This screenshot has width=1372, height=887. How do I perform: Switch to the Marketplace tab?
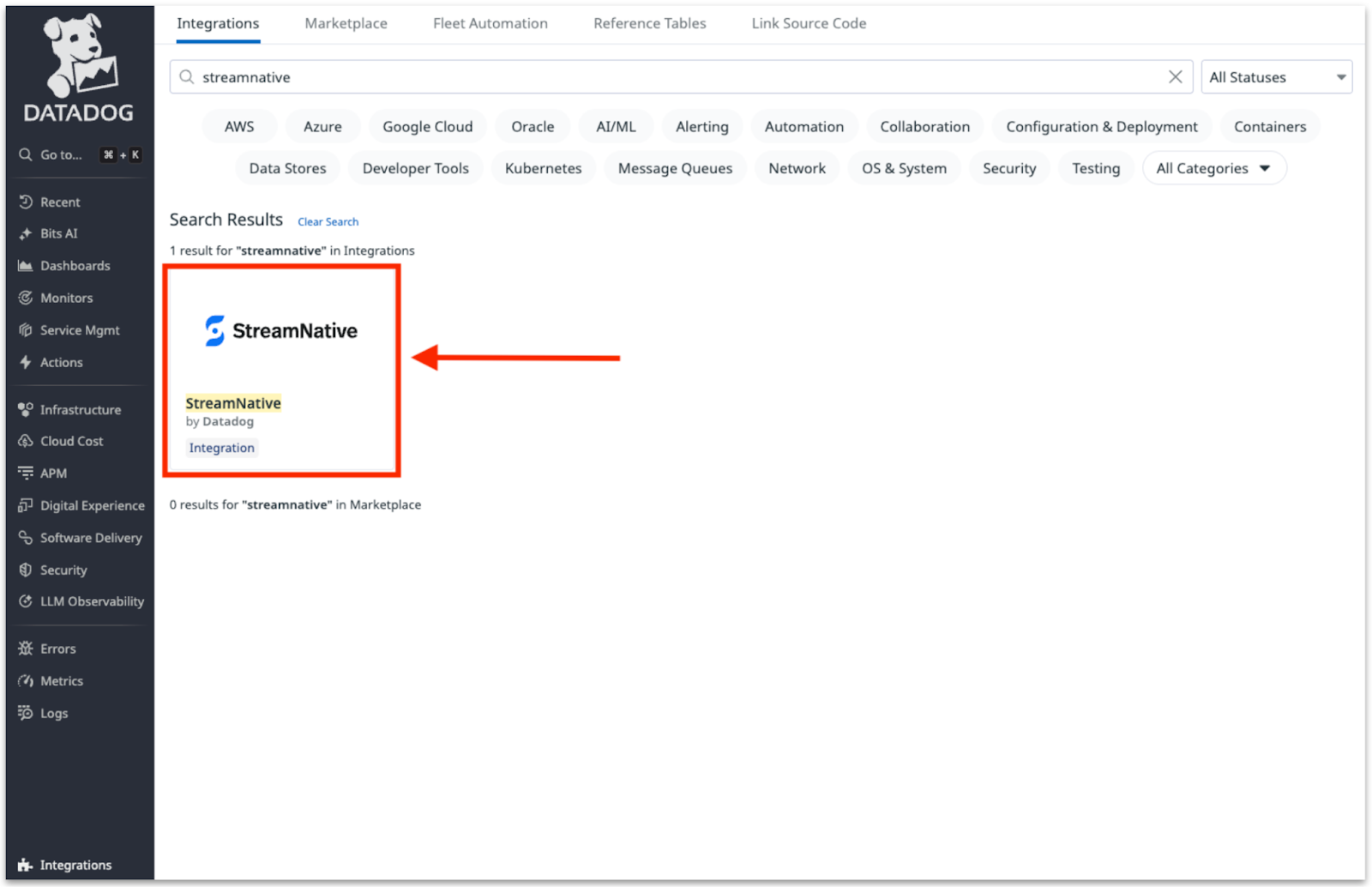pos(346,23)
